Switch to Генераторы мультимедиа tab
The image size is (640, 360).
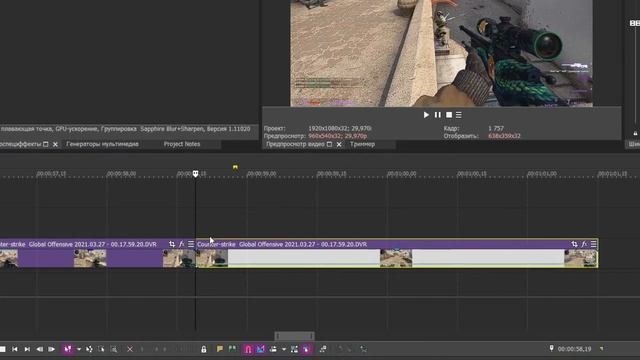102,144
